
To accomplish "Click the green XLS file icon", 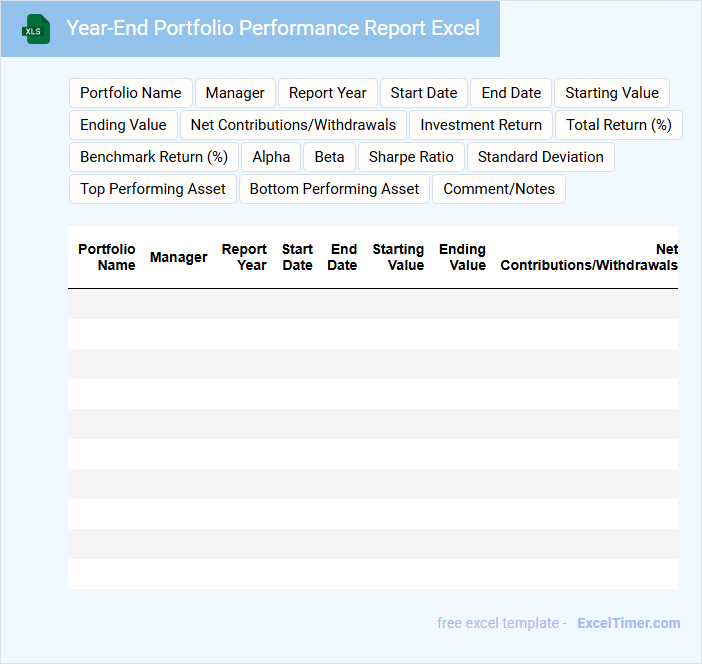I will 36,29.
